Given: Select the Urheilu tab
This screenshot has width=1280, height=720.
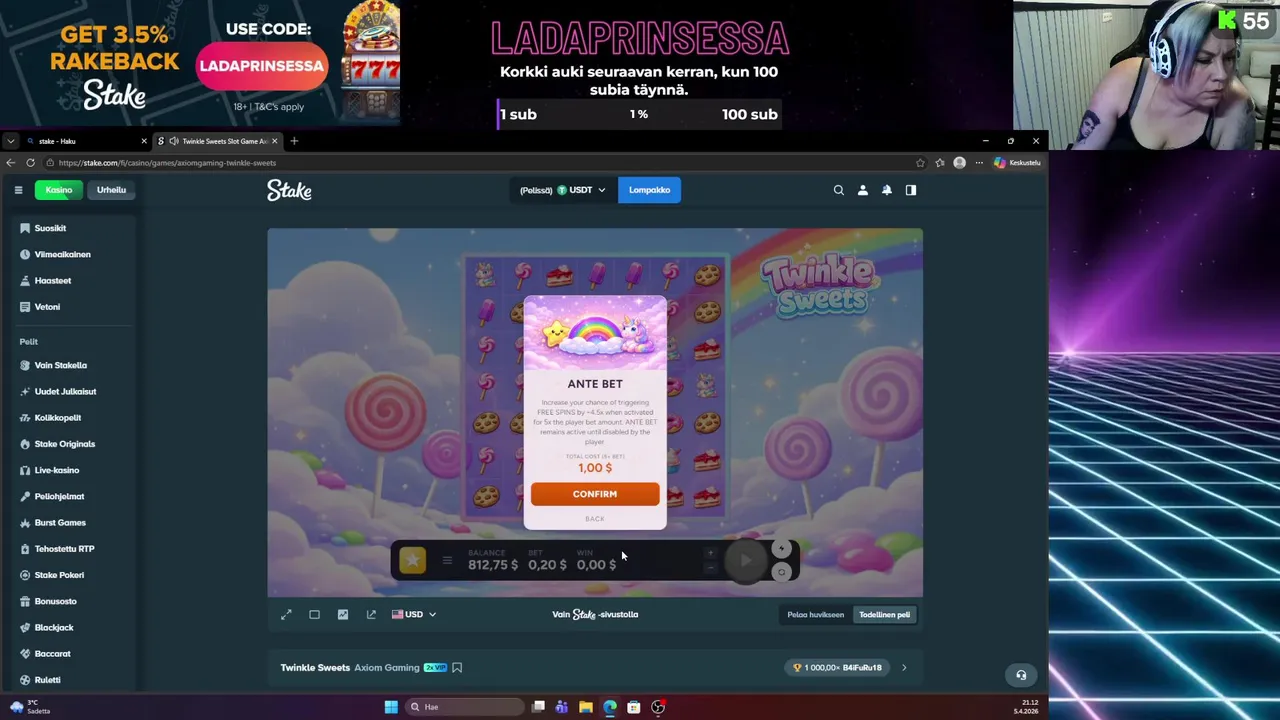Looking at the screenshot, I should coord(111,190).
